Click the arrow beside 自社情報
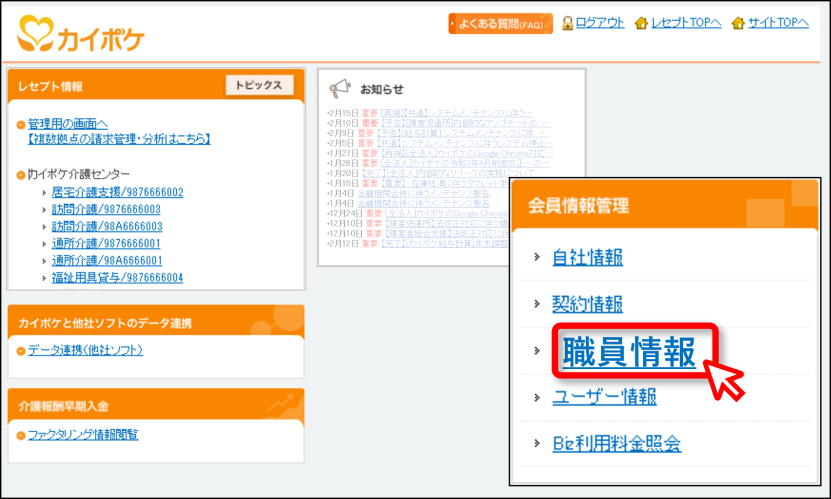The image size is (831, 499). [x=537, y=257]
